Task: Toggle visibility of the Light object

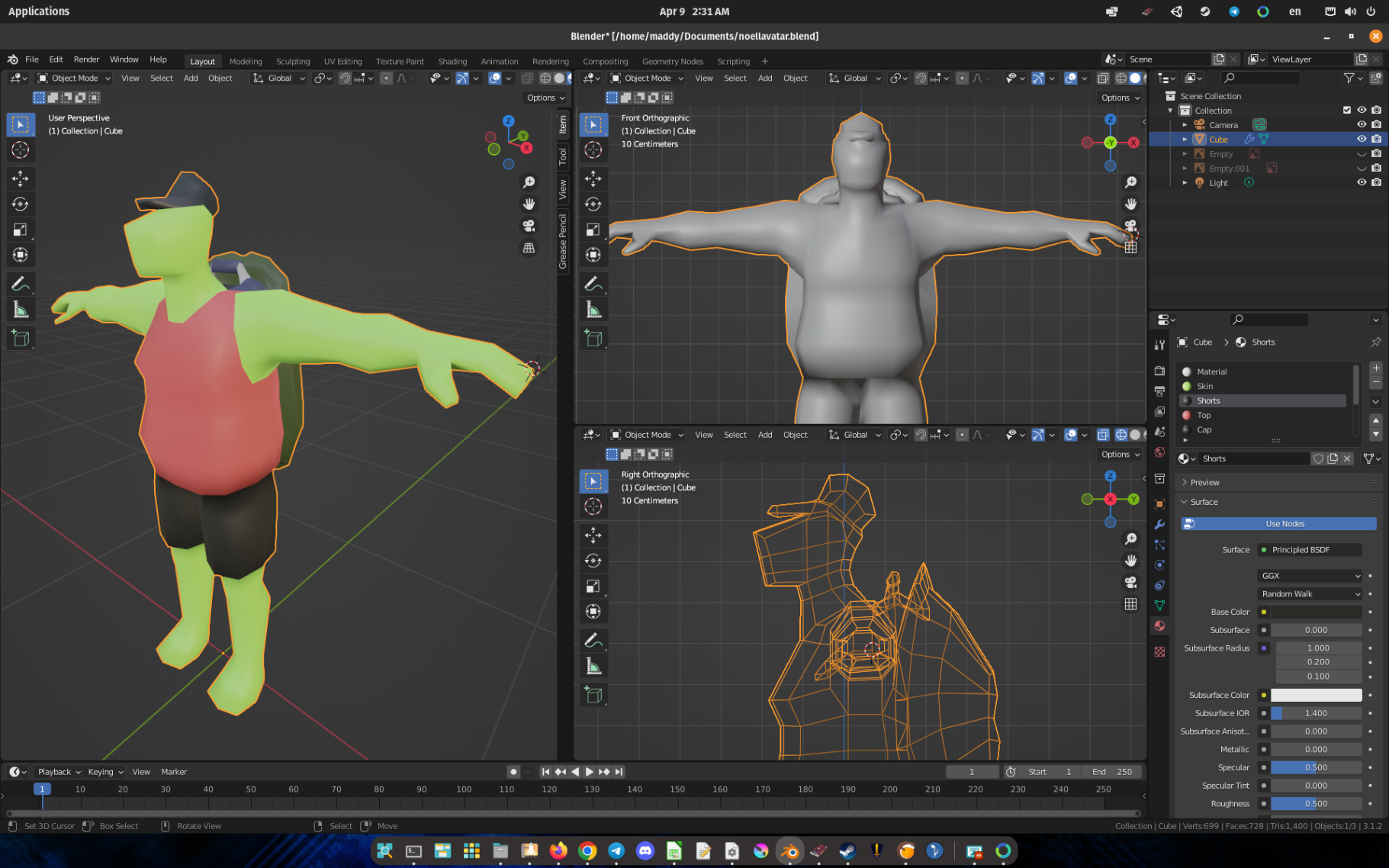Action: 1362,182
